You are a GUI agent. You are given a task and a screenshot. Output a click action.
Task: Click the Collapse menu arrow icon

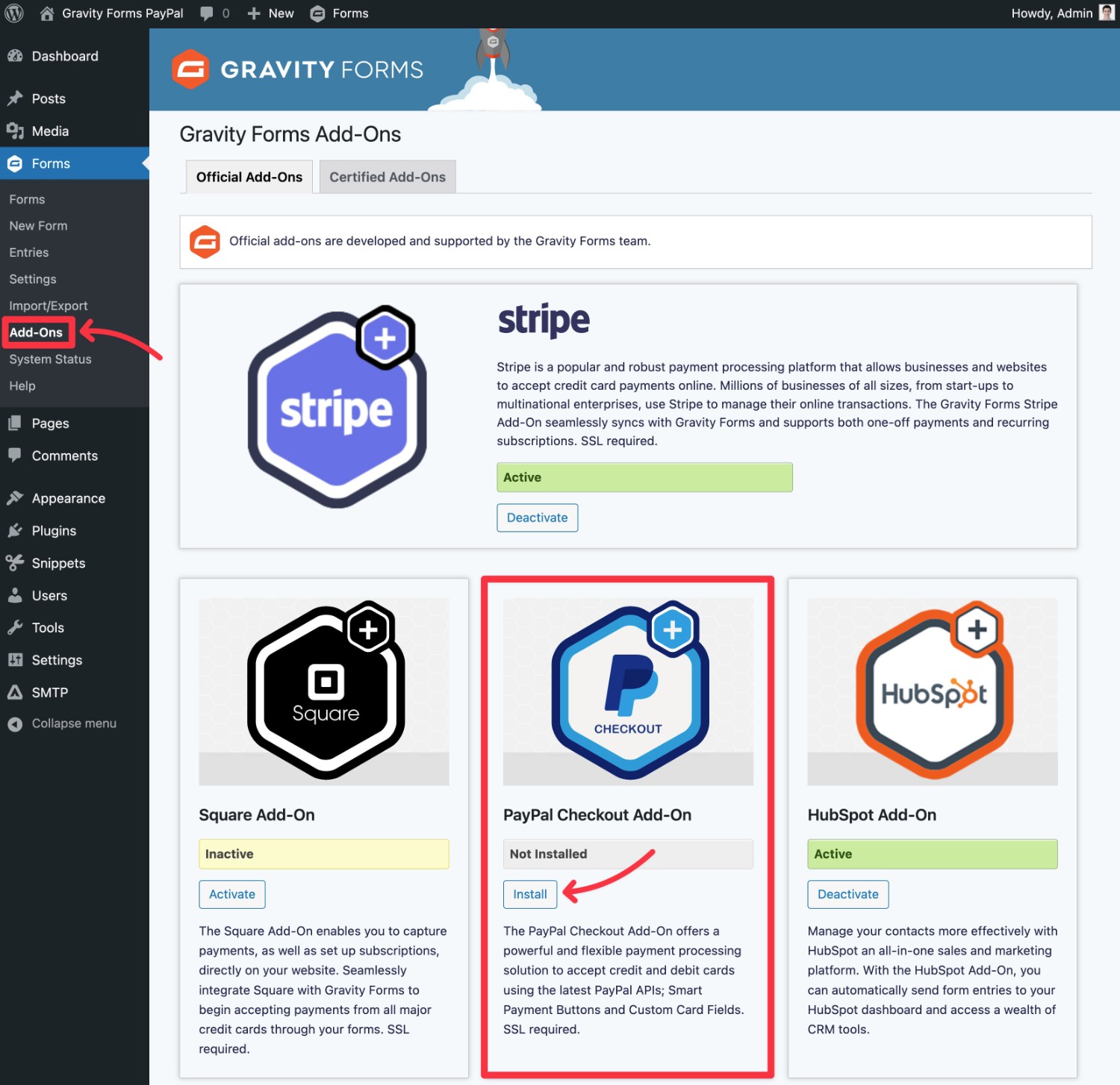(15, 724)
